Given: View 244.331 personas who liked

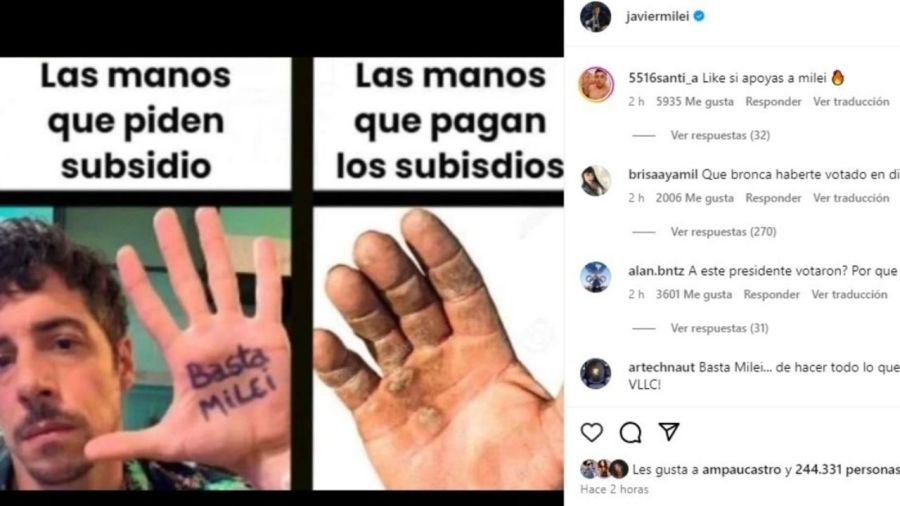Looking at the screenshot, I should coord(847,469).
